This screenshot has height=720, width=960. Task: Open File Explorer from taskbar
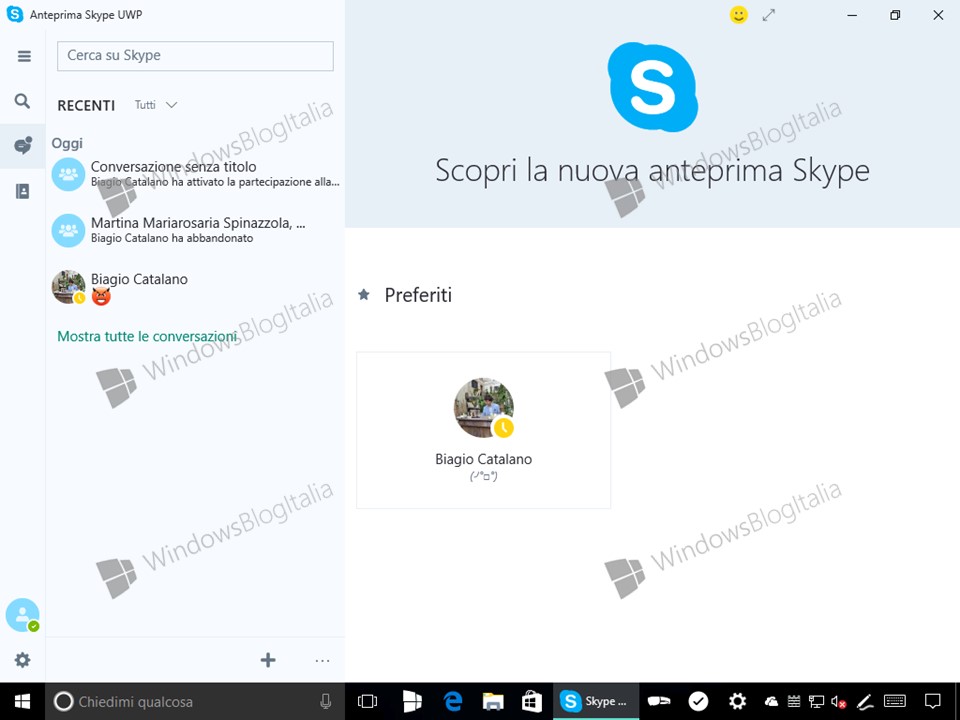[x=493, y=702]
